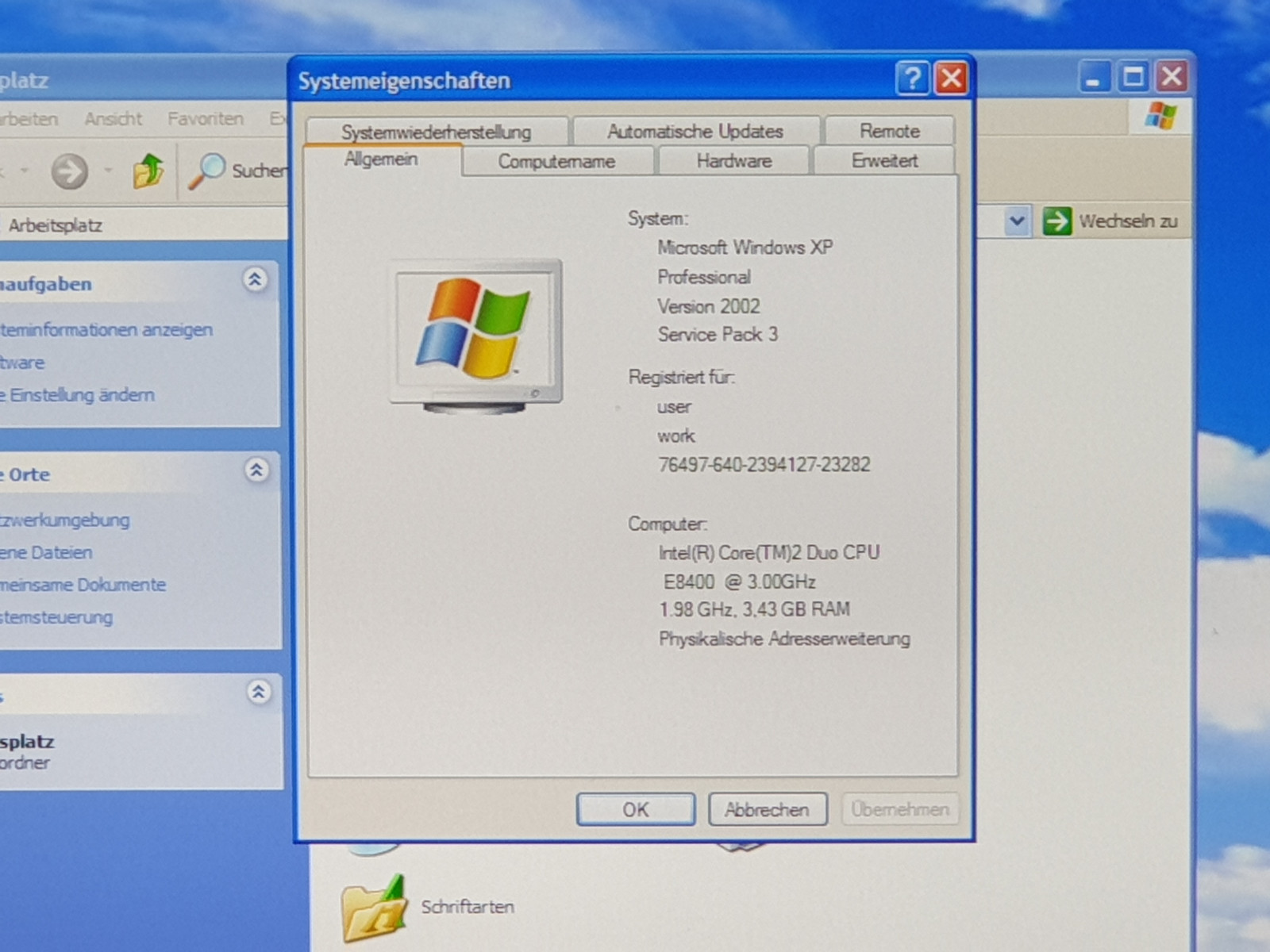Close the Systemeigenschaften dialog

tap(951, 79)
